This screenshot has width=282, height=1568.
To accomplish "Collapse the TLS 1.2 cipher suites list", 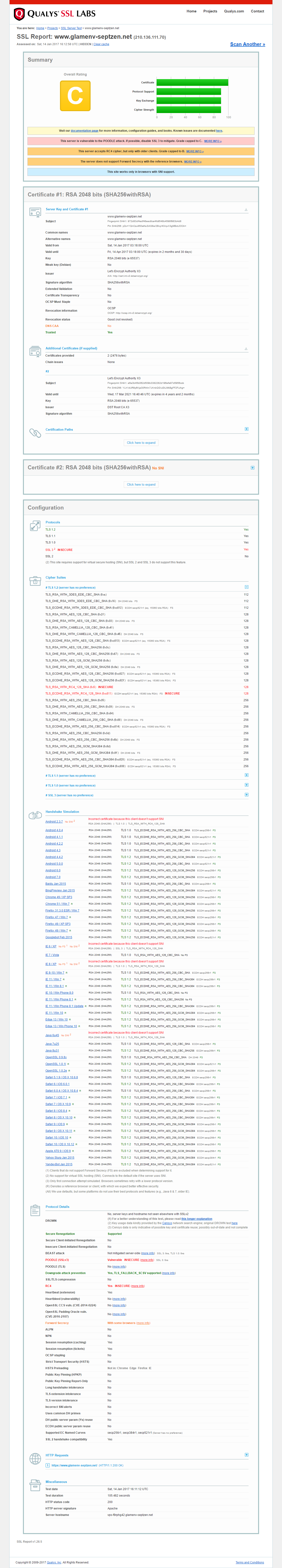I will (x=246, y=587).
